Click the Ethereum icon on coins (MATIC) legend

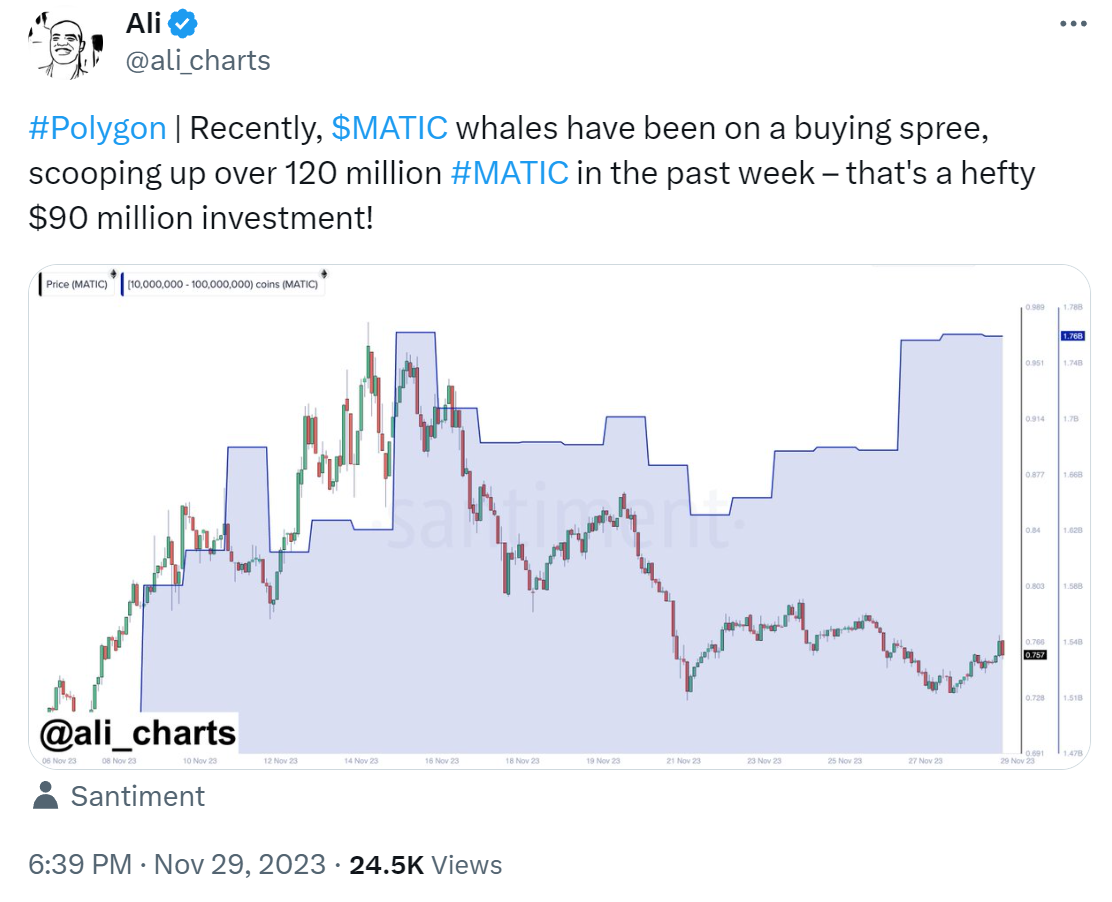coord(323,274)
